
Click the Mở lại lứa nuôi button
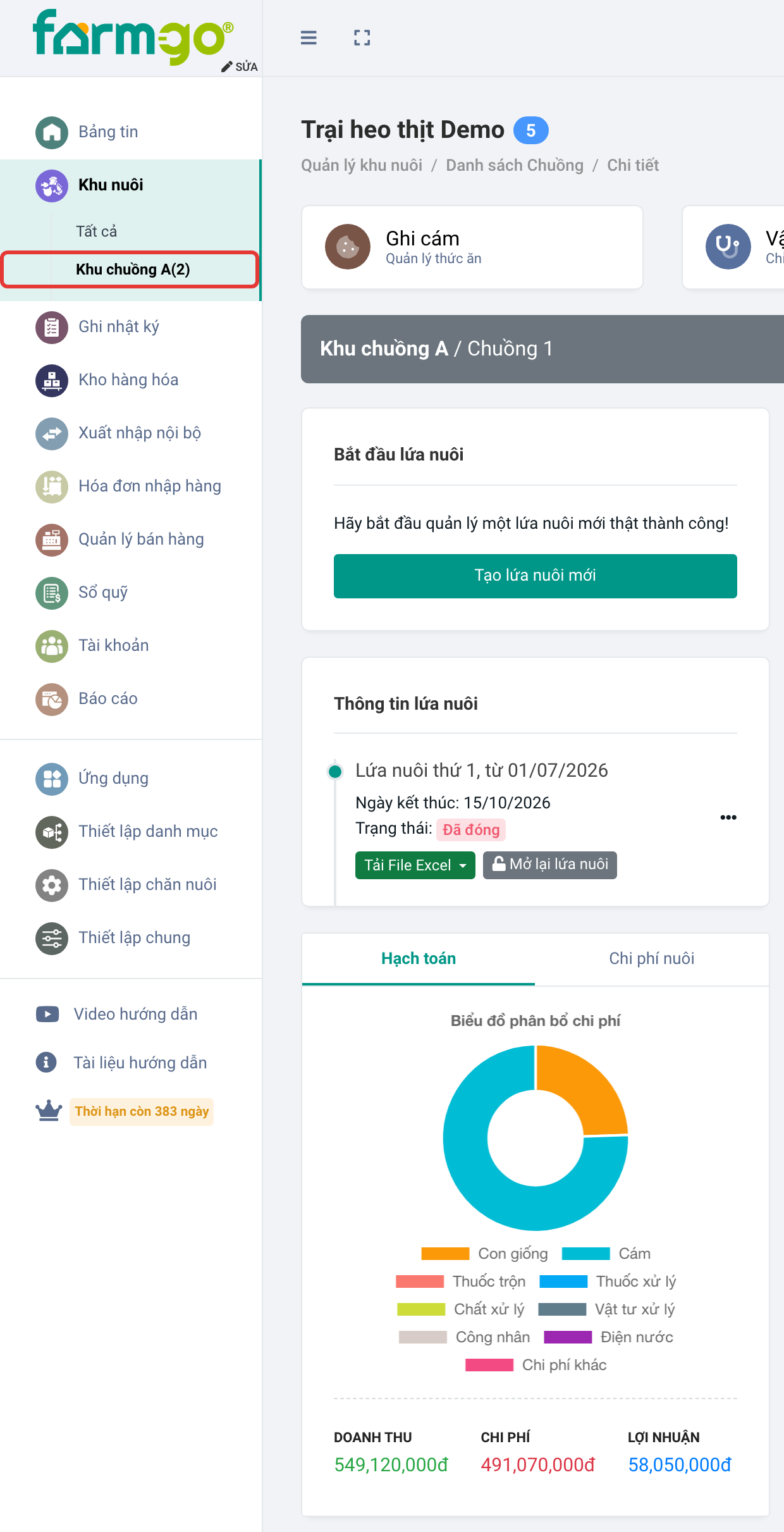click(549, 865)
